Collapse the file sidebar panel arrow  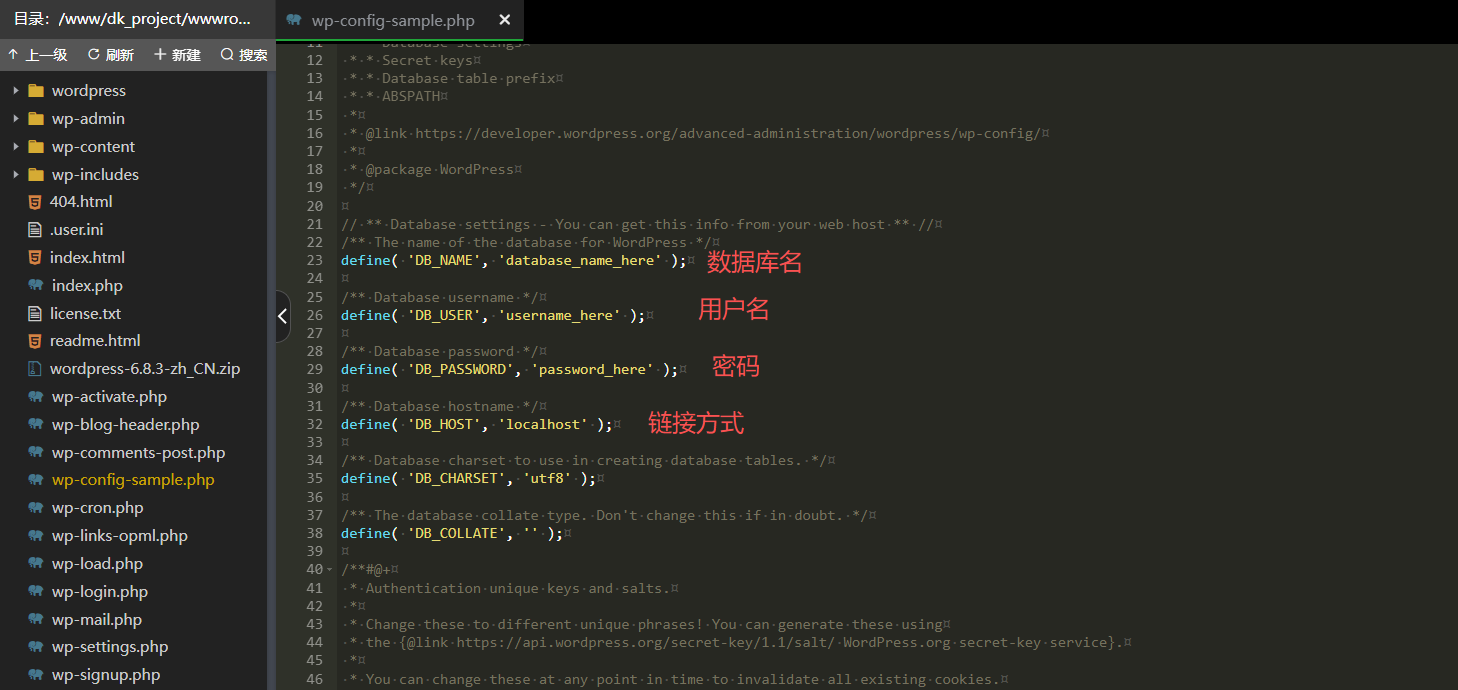tap(282, 316)
